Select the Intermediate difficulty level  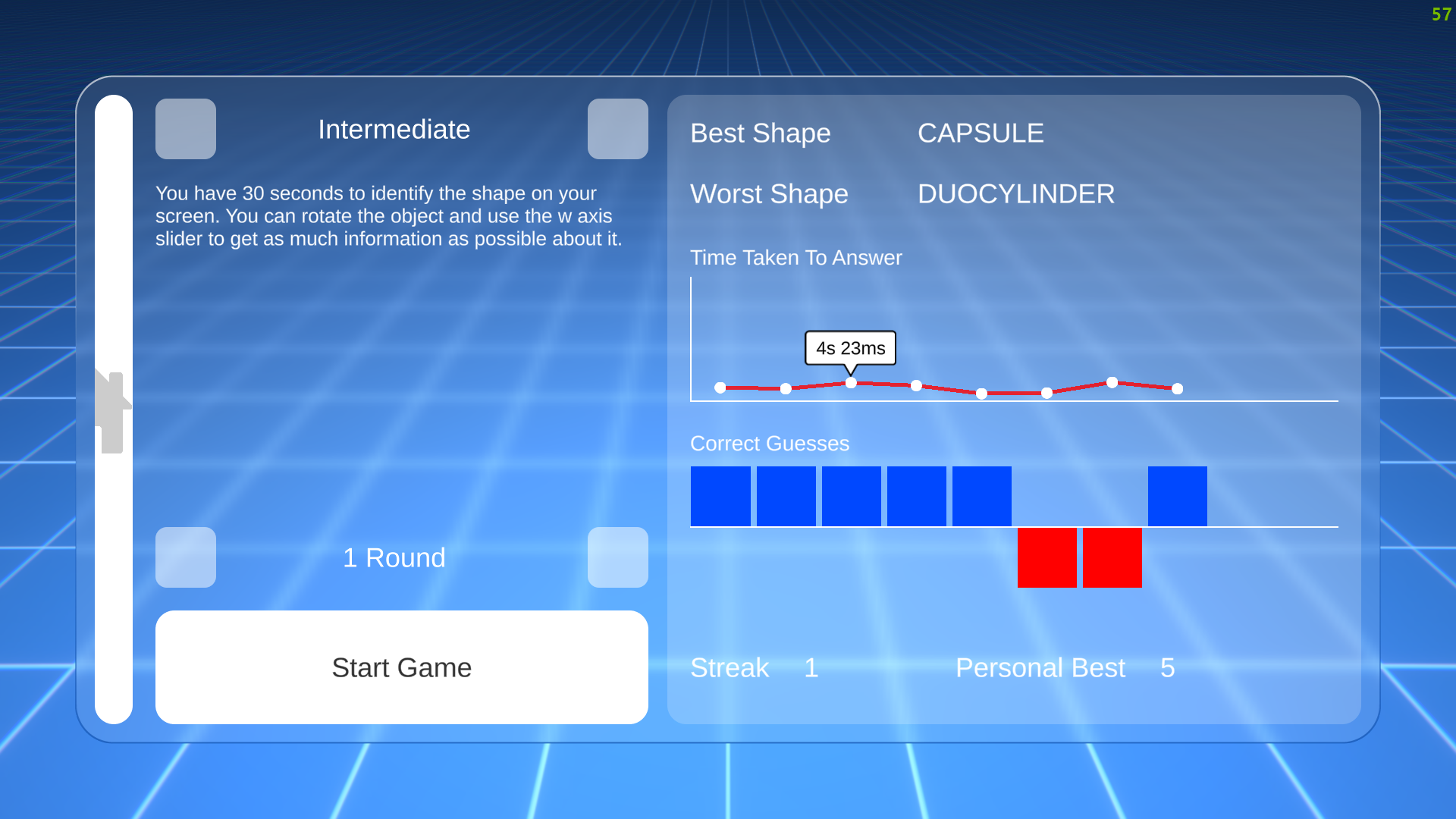[x=394, y=128]
